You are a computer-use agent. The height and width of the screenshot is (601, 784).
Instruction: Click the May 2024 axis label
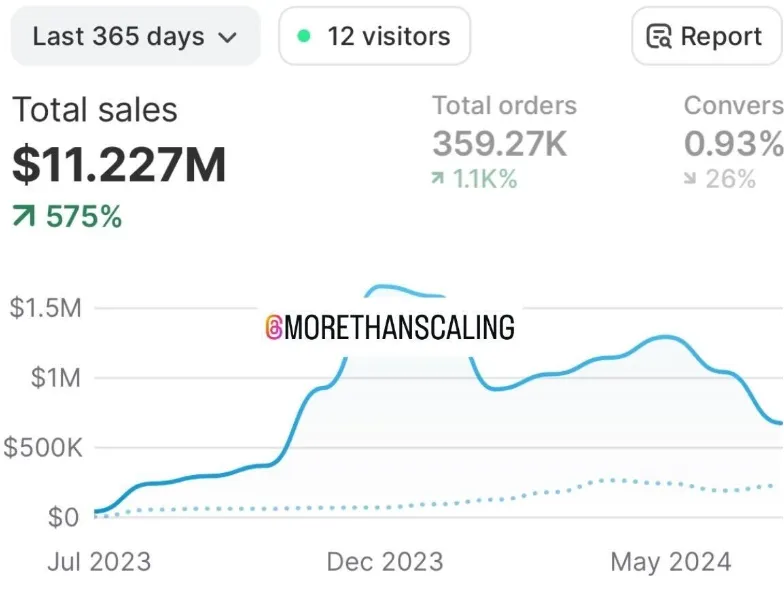pos(671,562)
